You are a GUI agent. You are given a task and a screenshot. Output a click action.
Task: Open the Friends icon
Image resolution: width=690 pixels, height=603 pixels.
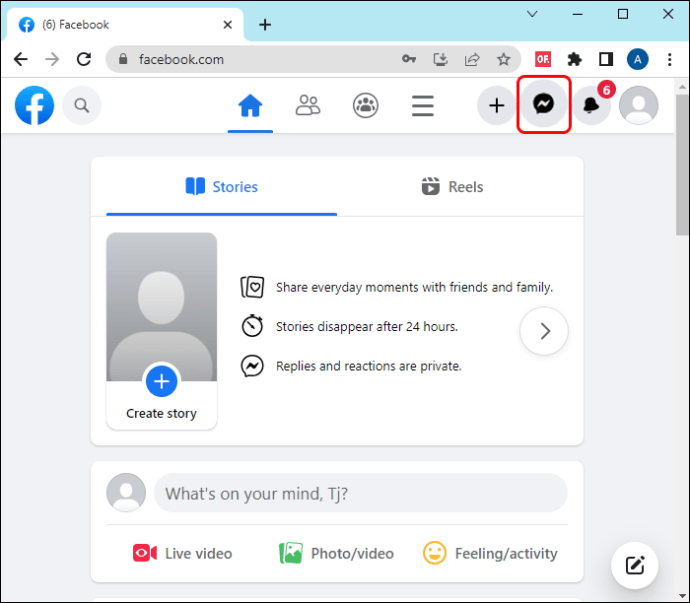click(308, 106)
